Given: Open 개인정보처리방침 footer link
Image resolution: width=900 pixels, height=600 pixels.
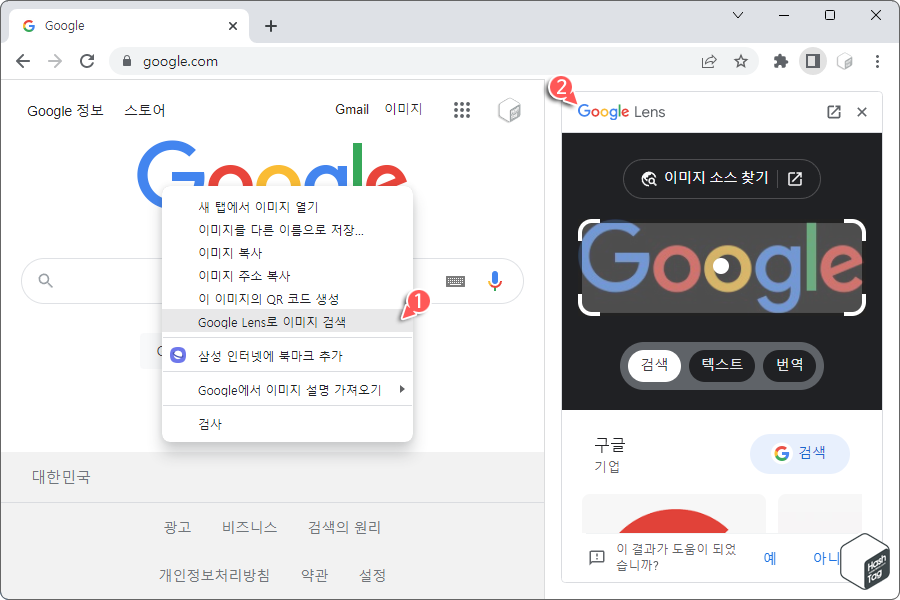Looking at the screenshot, I should [x=214, y=575].
